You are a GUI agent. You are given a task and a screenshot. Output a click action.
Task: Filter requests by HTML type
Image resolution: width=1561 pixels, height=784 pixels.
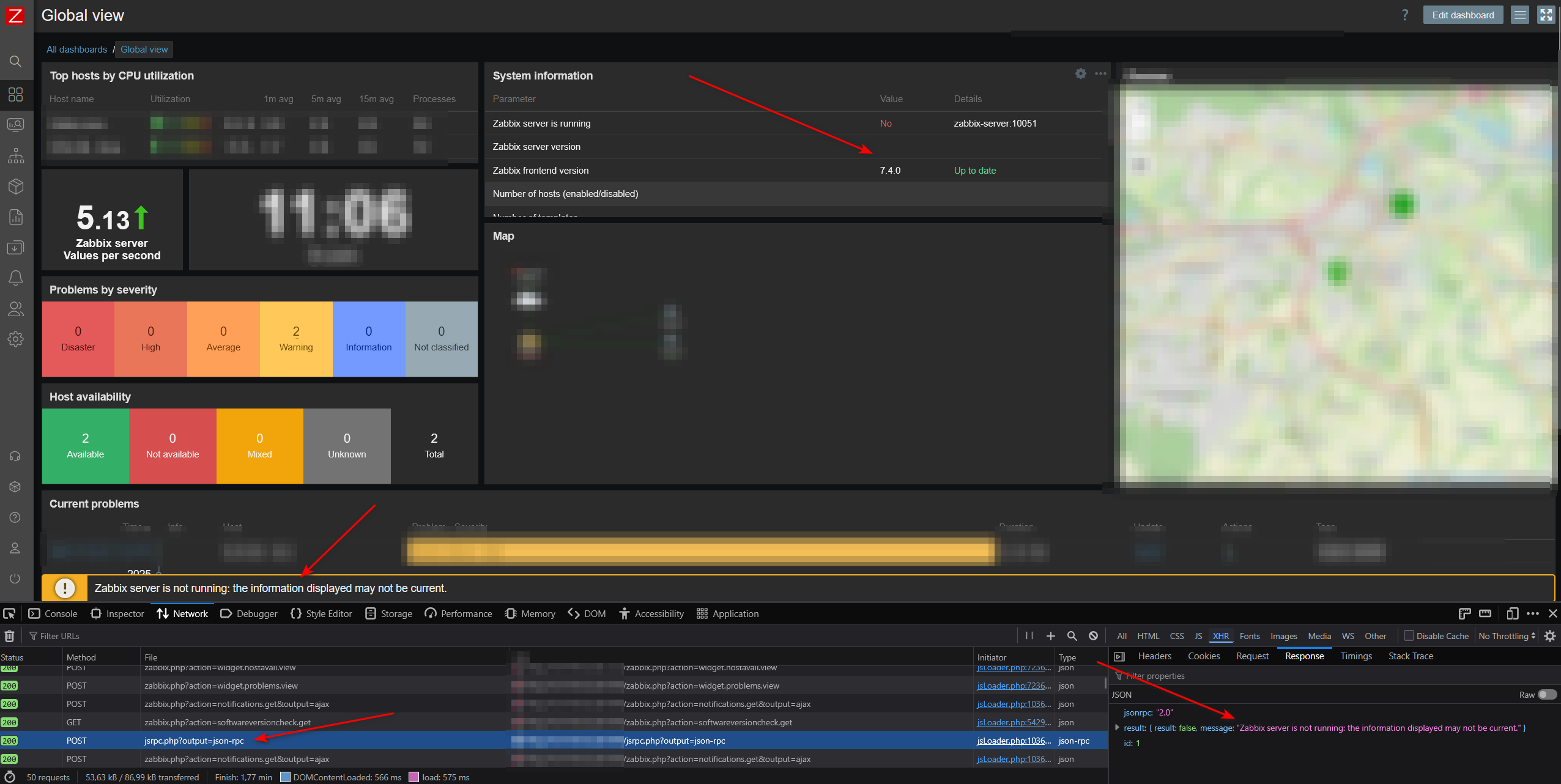coord(1148,636)
